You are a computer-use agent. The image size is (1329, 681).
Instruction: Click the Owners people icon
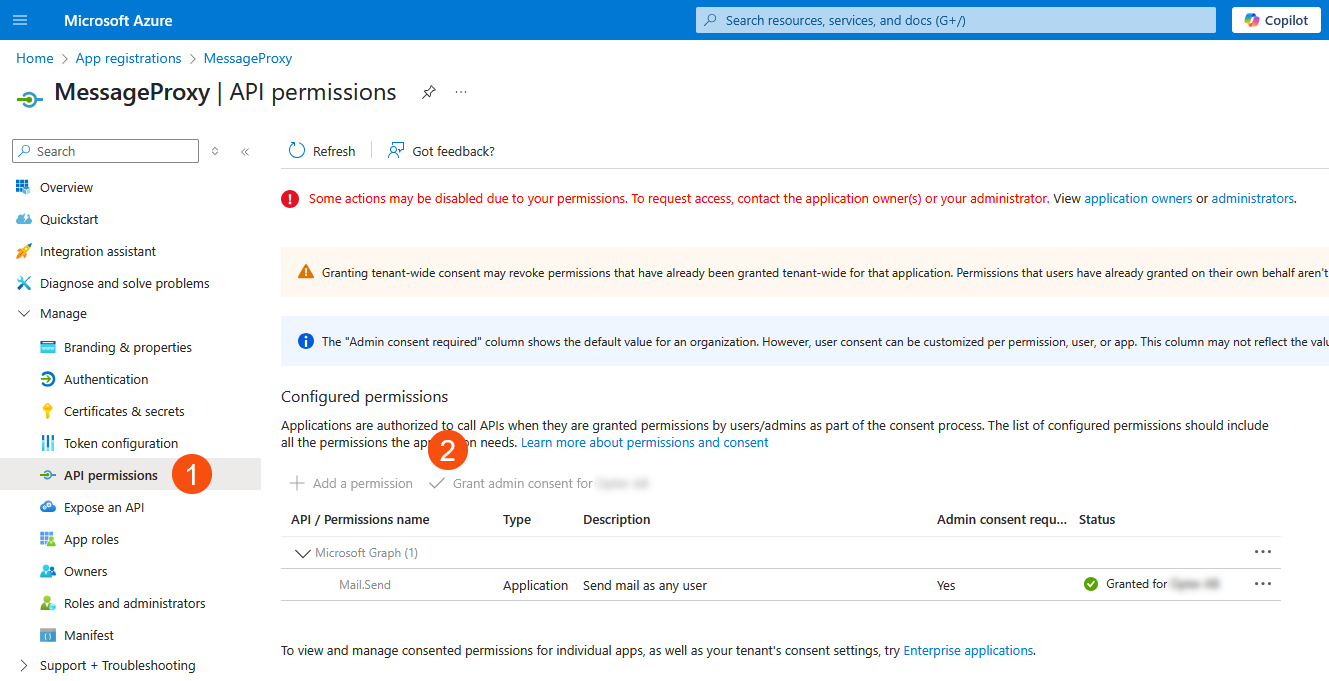[48, 571]
